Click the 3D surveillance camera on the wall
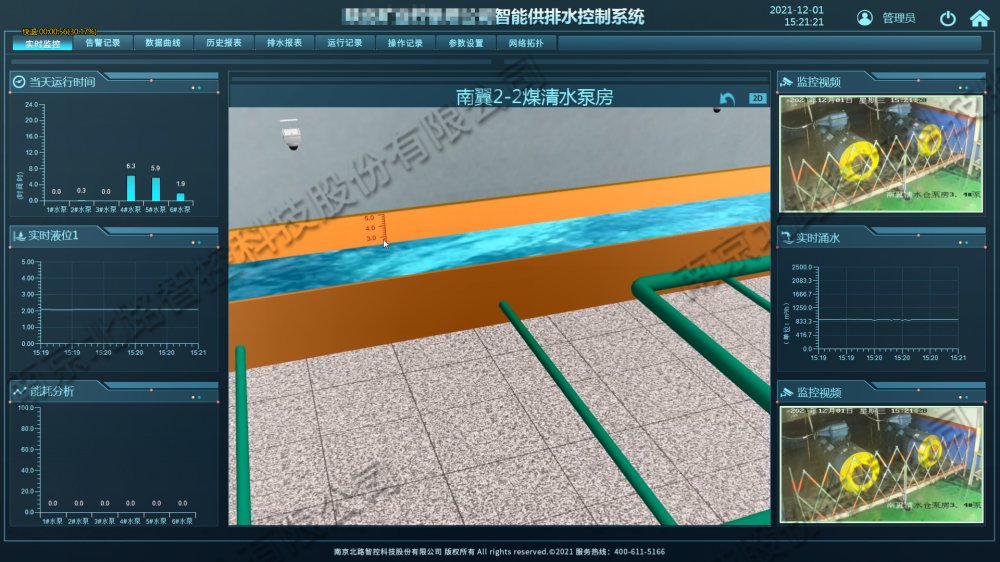Image resolution: width=1000 pixels, height=562 pixels. pos(290,134)
